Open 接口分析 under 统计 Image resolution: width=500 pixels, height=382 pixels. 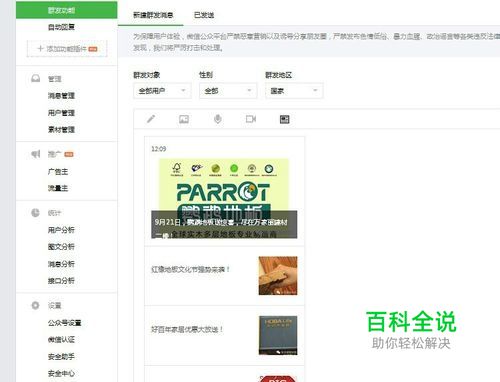[x=61, y=281]
